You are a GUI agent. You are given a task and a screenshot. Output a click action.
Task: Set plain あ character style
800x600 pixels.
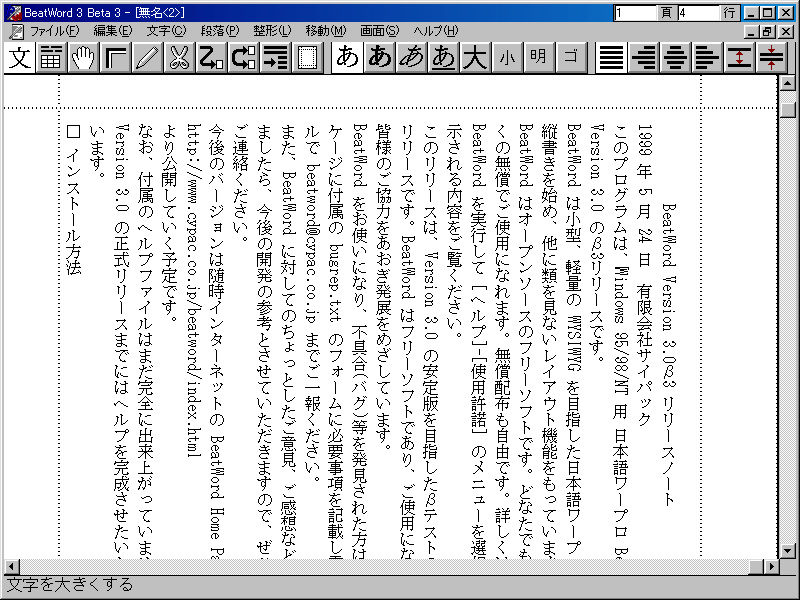click(347, 57)
